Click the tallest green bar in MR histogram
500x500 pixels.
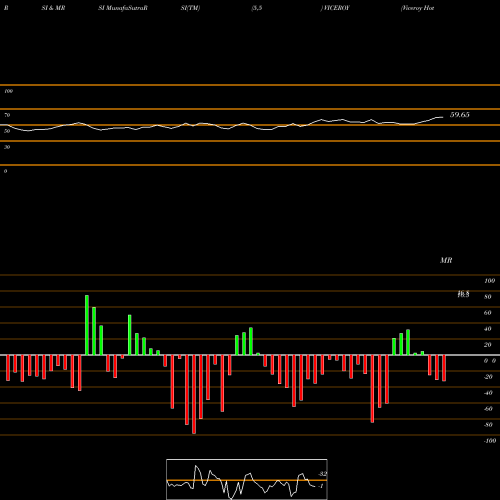point(87,325)
